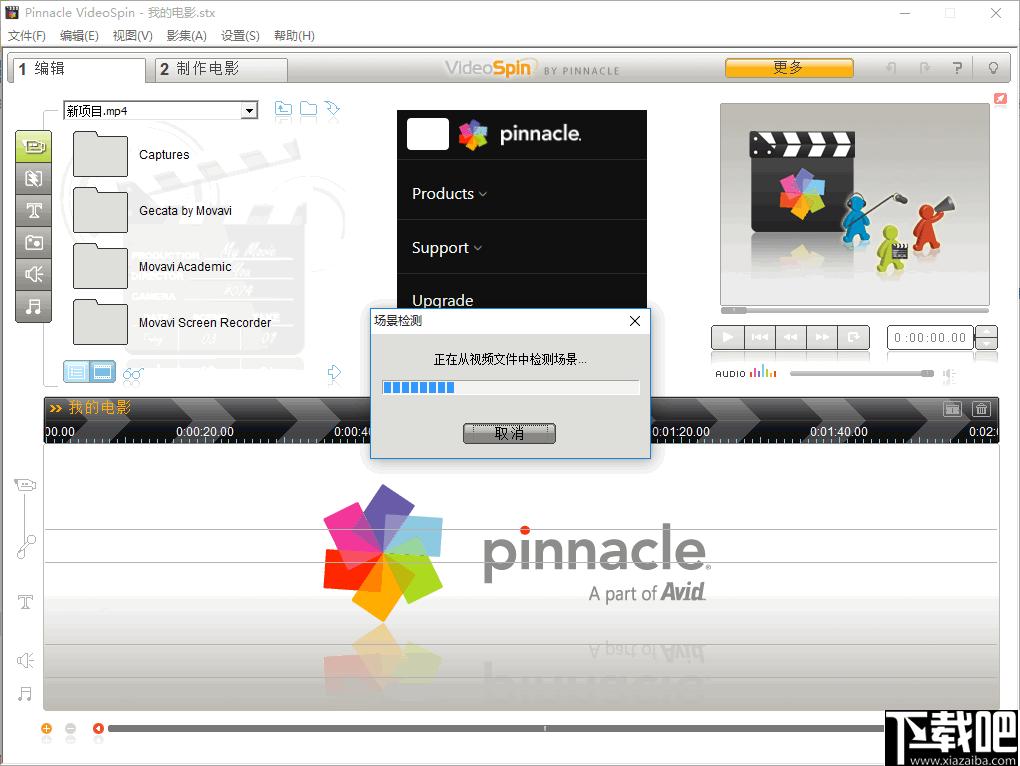Open the sound effects album tab icon

33,274
